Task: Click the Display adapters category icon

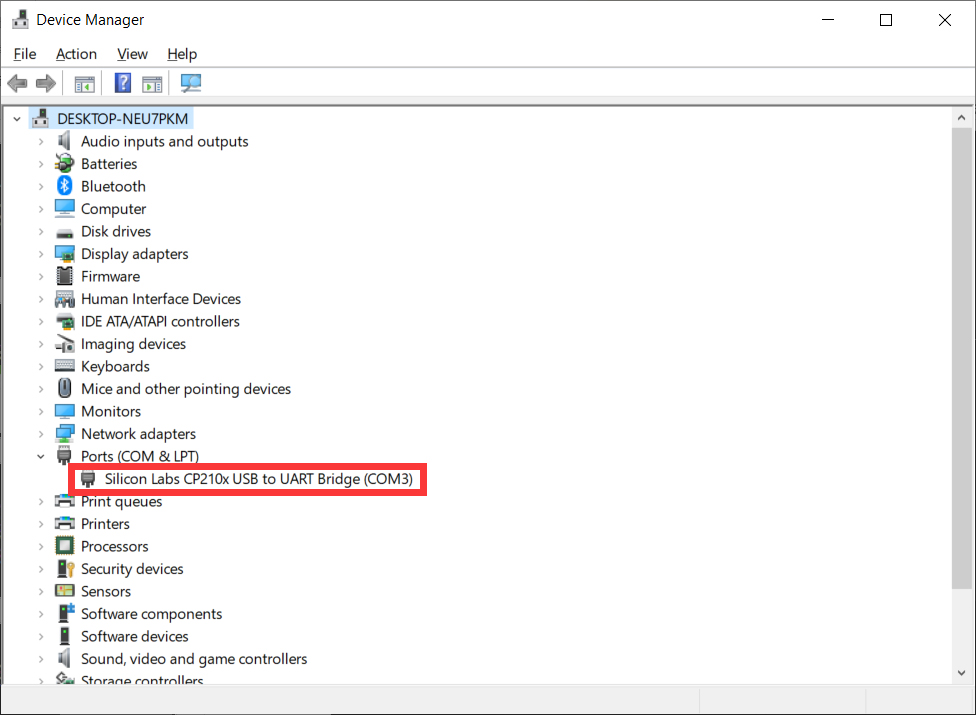Action: point(65,254)
